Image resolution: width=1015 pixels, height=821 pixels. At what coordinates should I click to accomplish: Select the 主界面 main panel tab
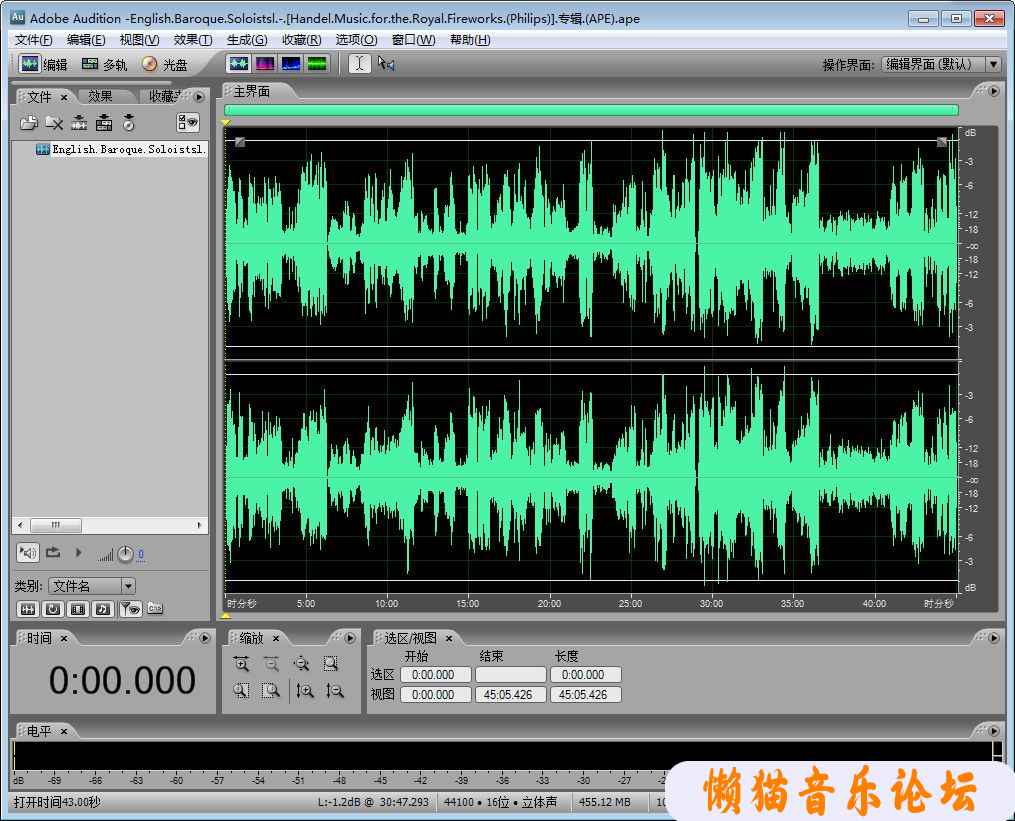pos(252,91)
